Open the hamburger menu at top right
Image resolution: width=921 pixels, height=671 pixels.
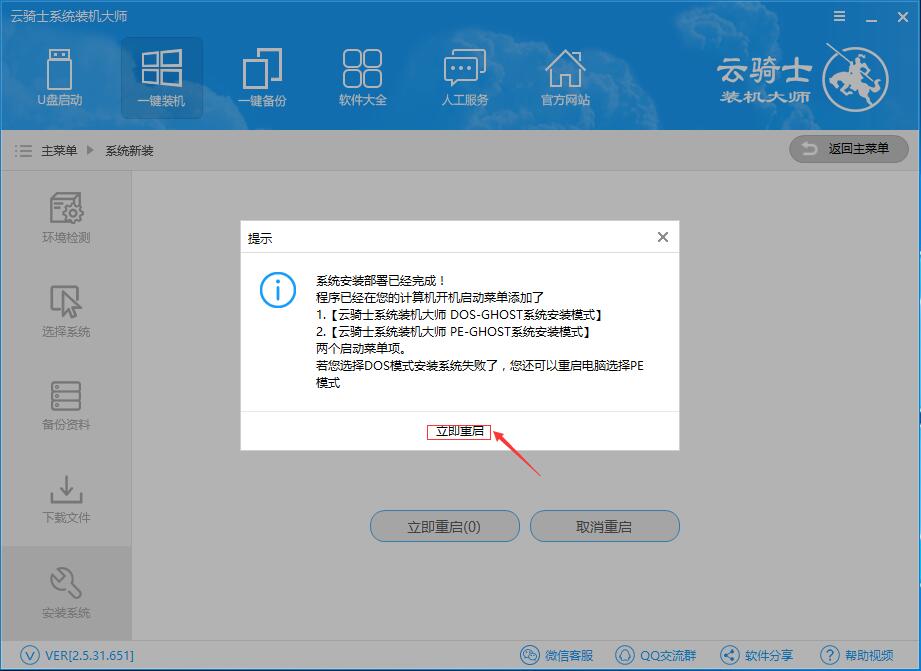click(838, 16)
